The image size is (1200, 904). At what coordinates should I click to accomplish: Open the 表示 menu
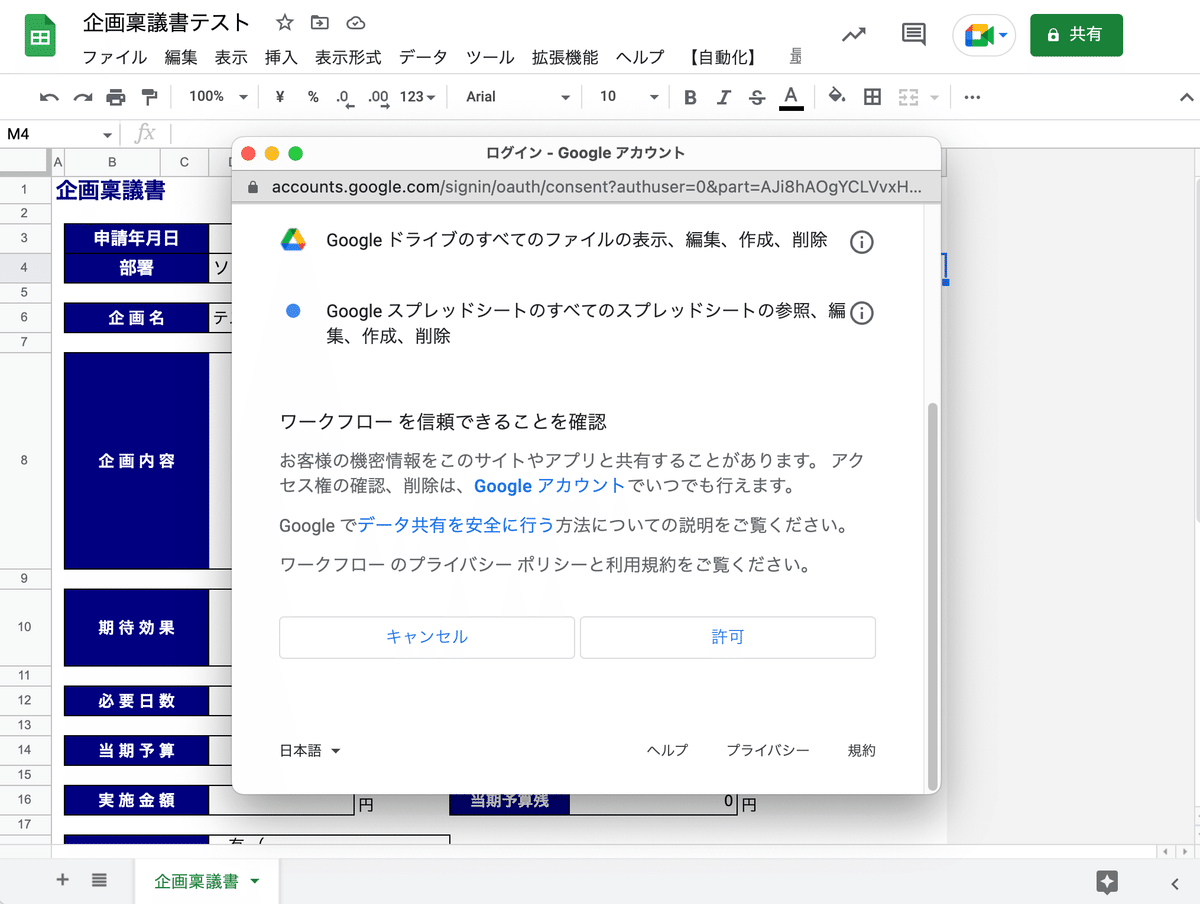click(x=231, y=57)
